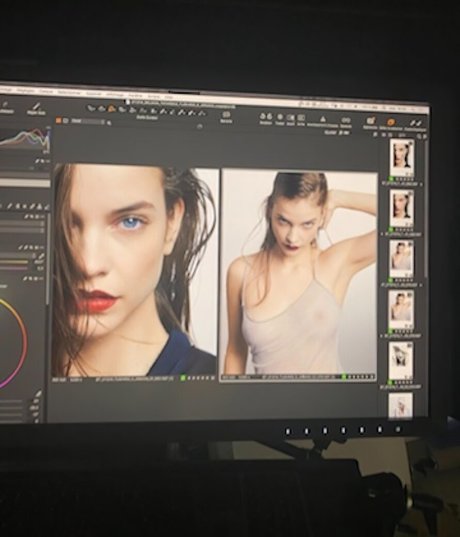
Task: Set the star rating under the close-up portrait
Action: (x=201, y=378)
